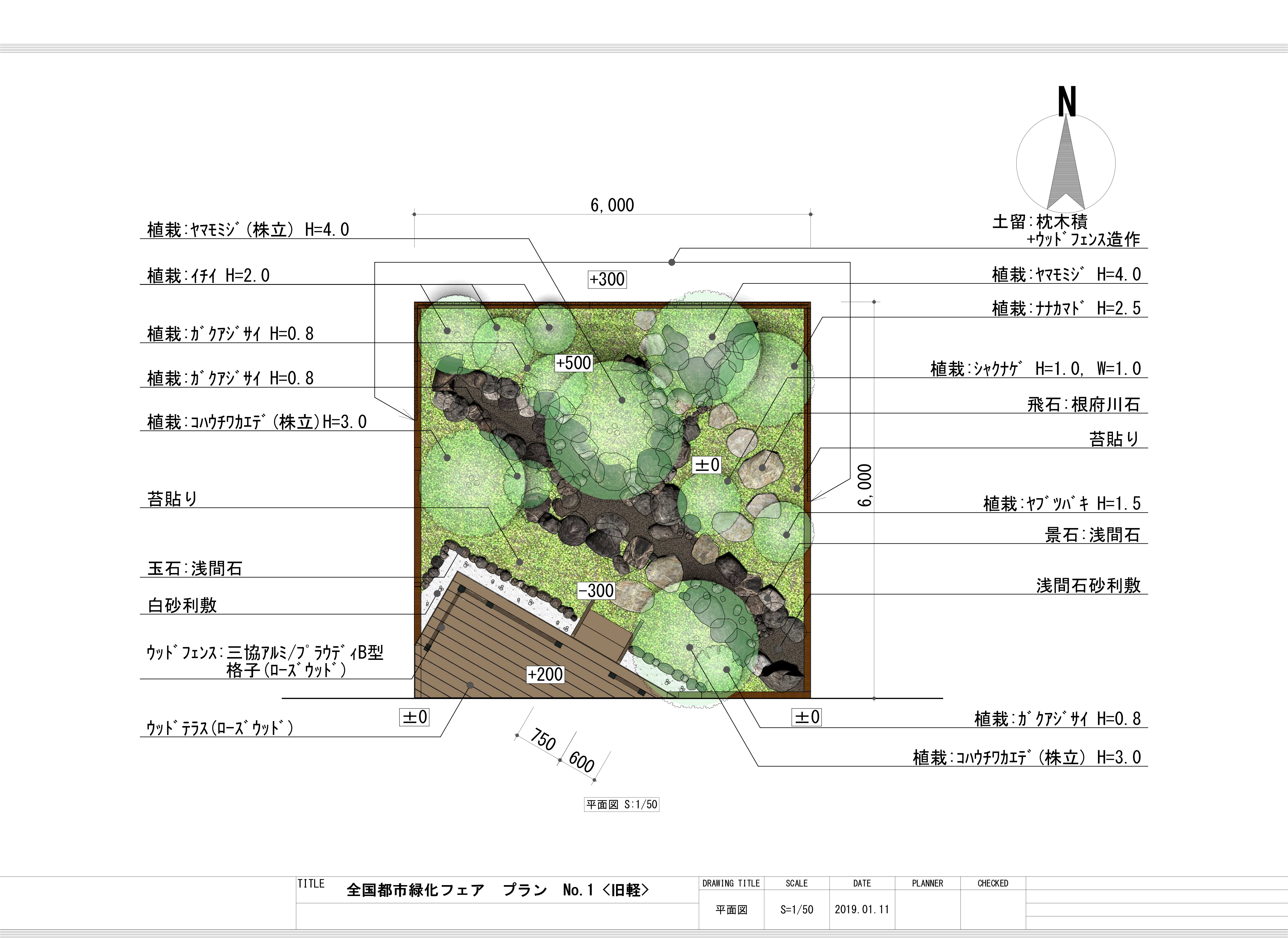
Task: Click the 'S=1/50' scale value
Action: (796, 909)
